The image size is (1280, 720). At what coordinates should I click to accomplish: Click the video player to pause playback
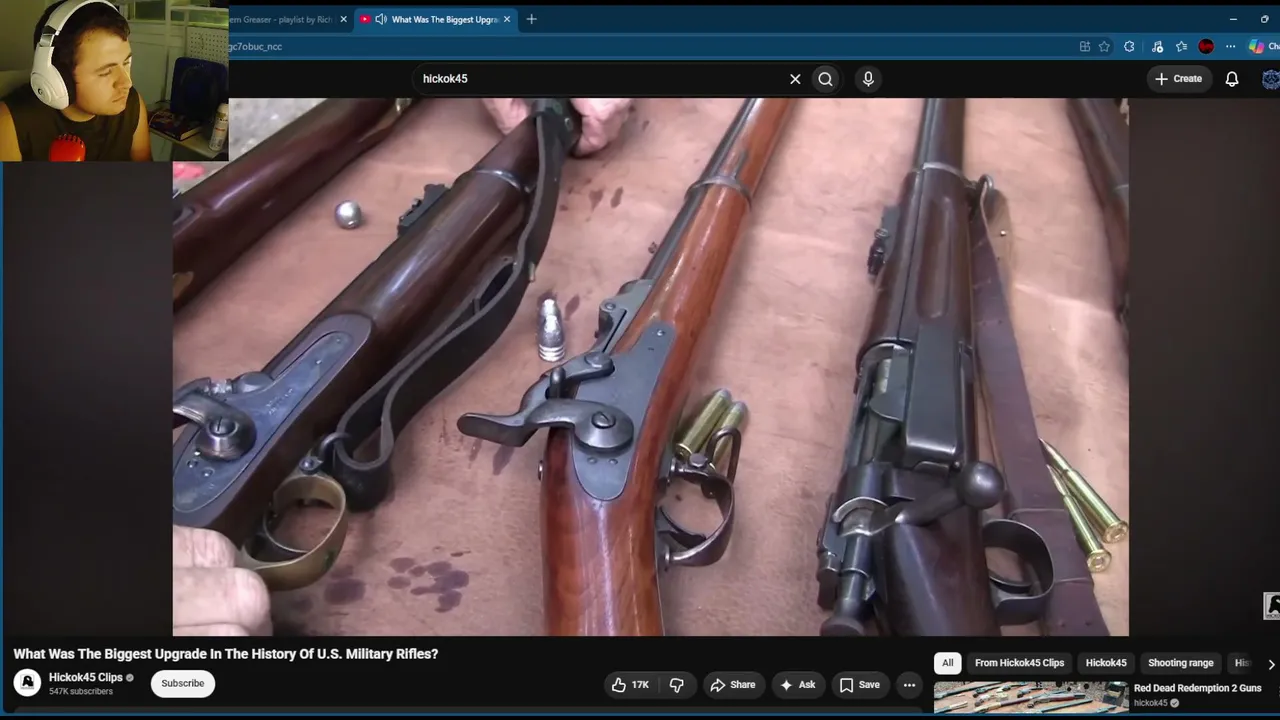(650, 367)
